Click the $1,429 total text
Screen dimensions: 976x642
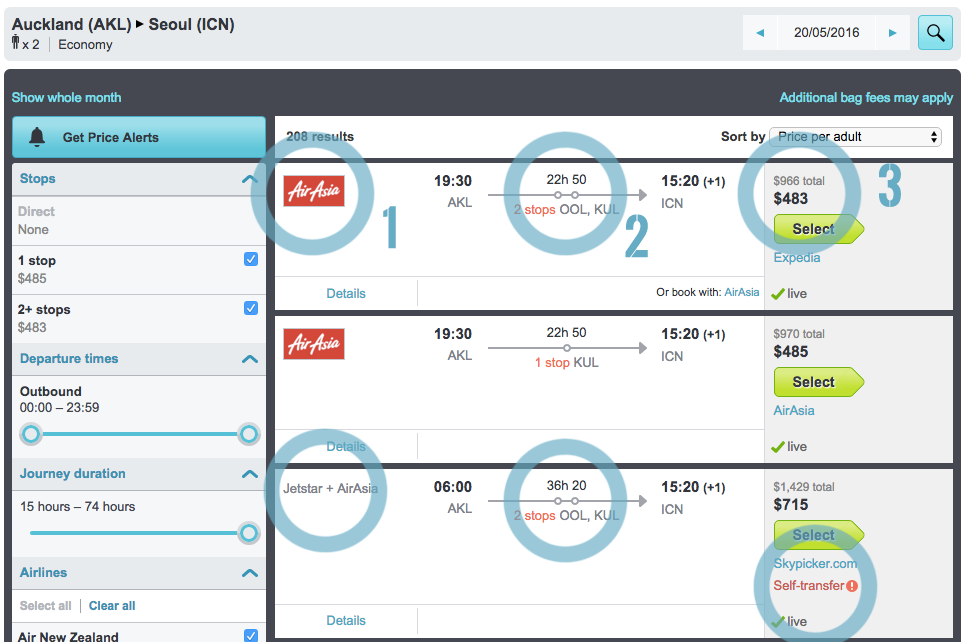pos(804,487)
